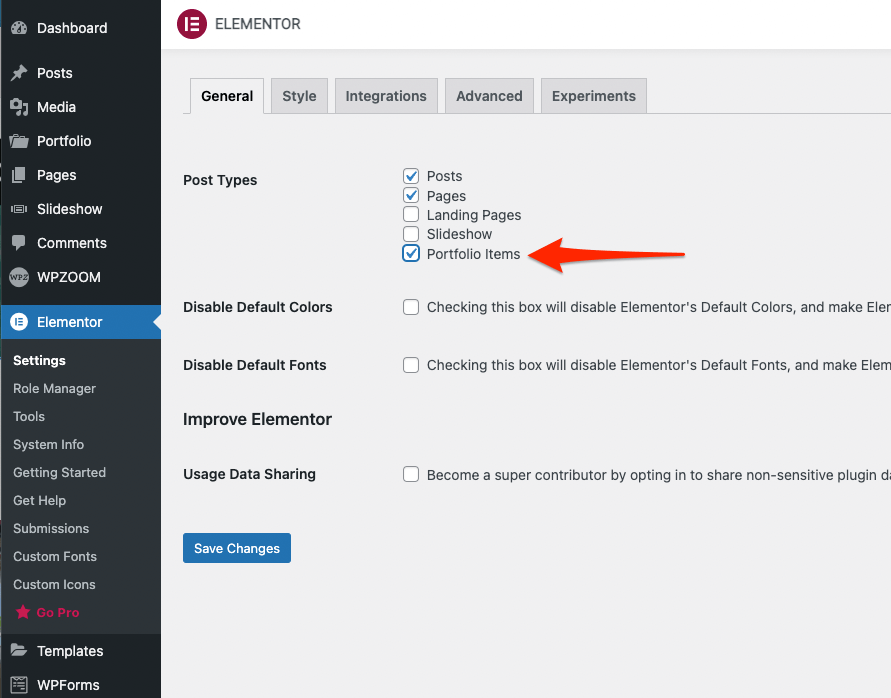This screenshot has width=891, height=698.
Task: Tick the Disable Default Colors checkbox
Action: (x=411, y=307)
